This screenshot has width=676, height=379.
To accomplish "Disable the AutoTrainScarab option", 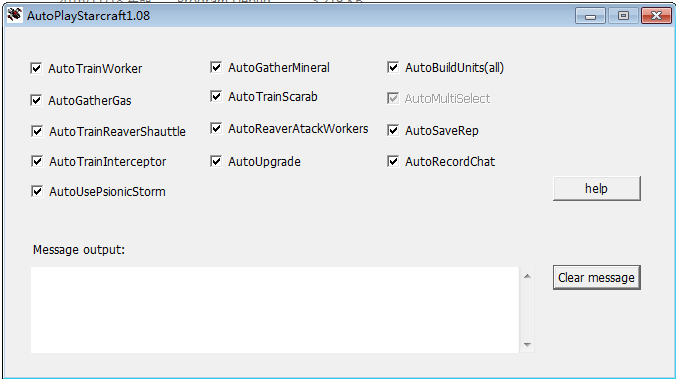I will click(216, 96).
